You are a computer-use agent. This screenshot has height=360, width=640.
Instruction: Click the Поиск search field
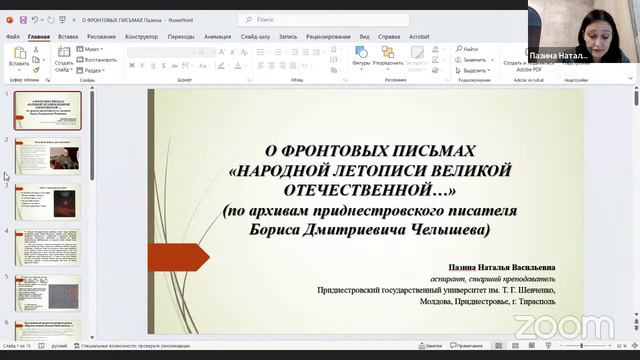[324, 20]
